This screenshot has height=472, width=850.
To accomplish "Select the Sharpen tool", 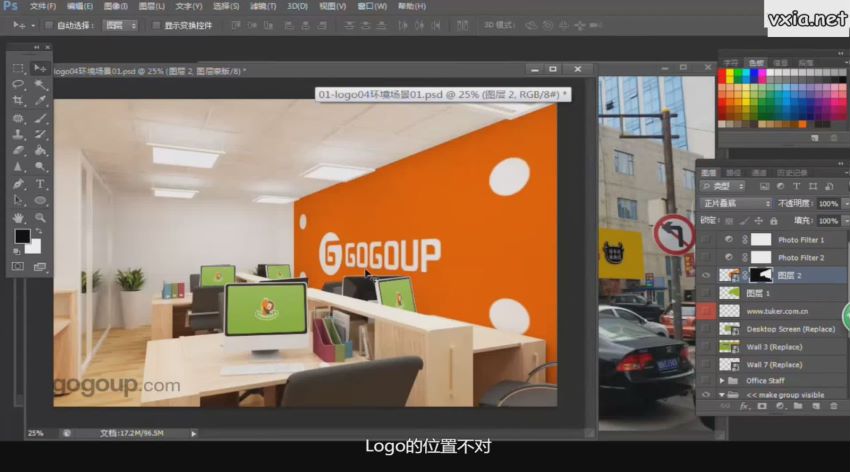I will click(18, 167).
